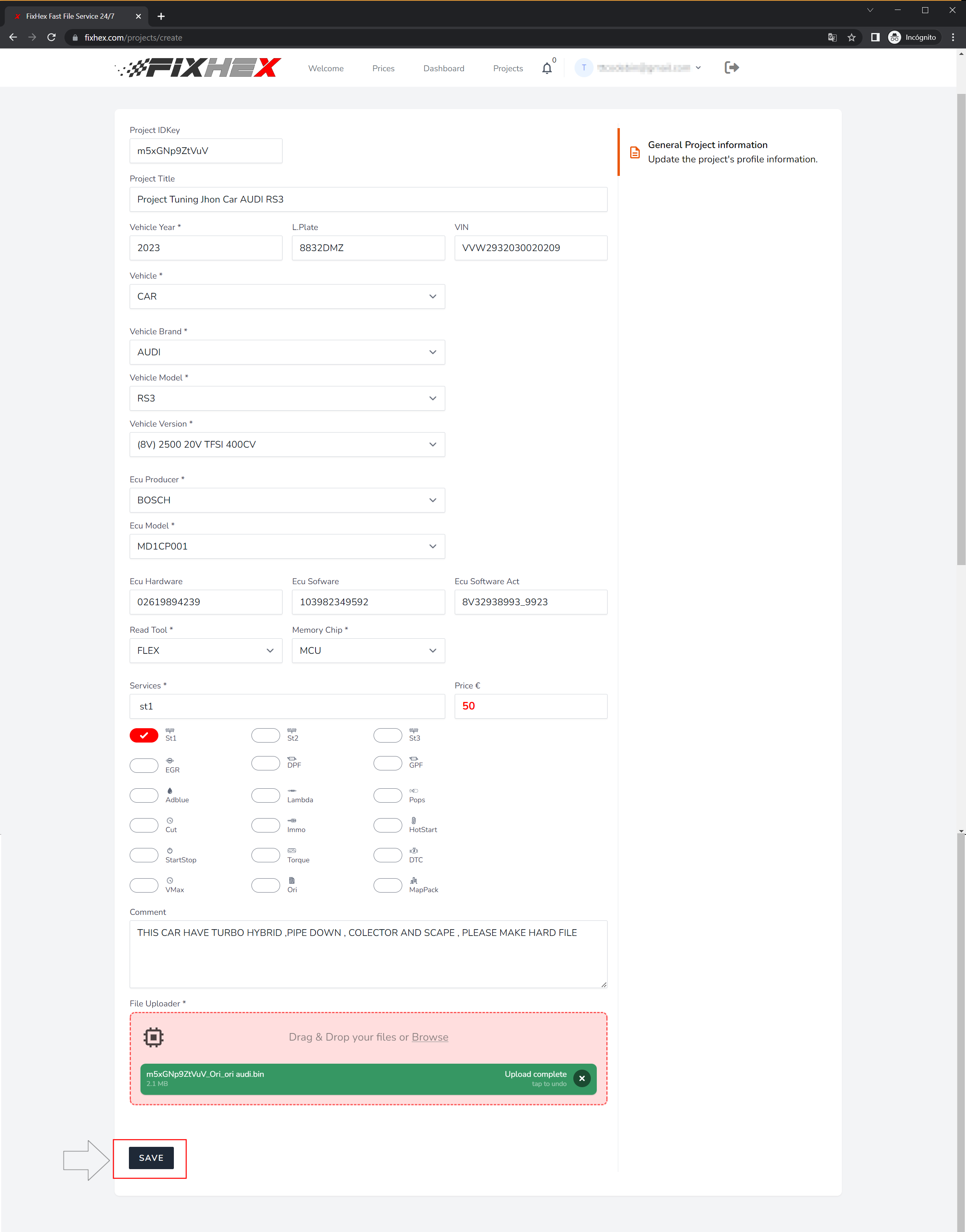Click the site lock icon
Image resolution: width=966 pixels, height=1232 pixels.
pyautogui.click(x=75, y=37)
